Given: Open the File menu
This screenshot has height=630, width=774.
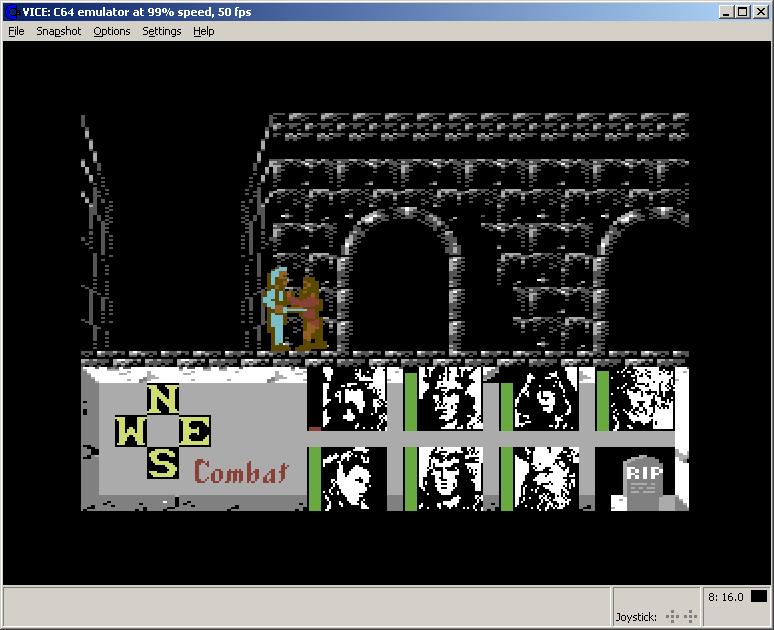Looking at the screenshot, I should [x=16, y=31].
